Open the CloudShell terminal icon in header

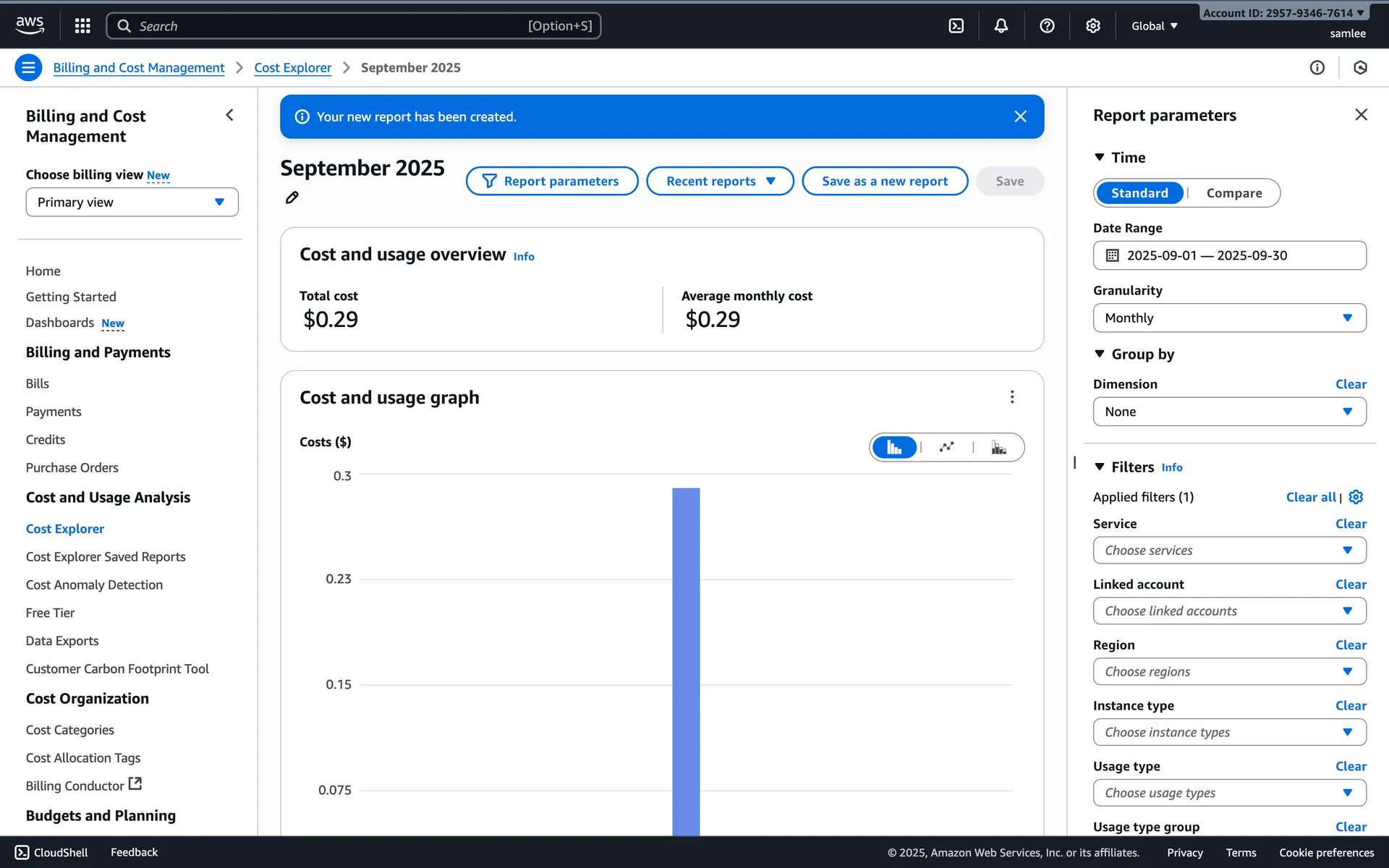(x=956, y=26)
